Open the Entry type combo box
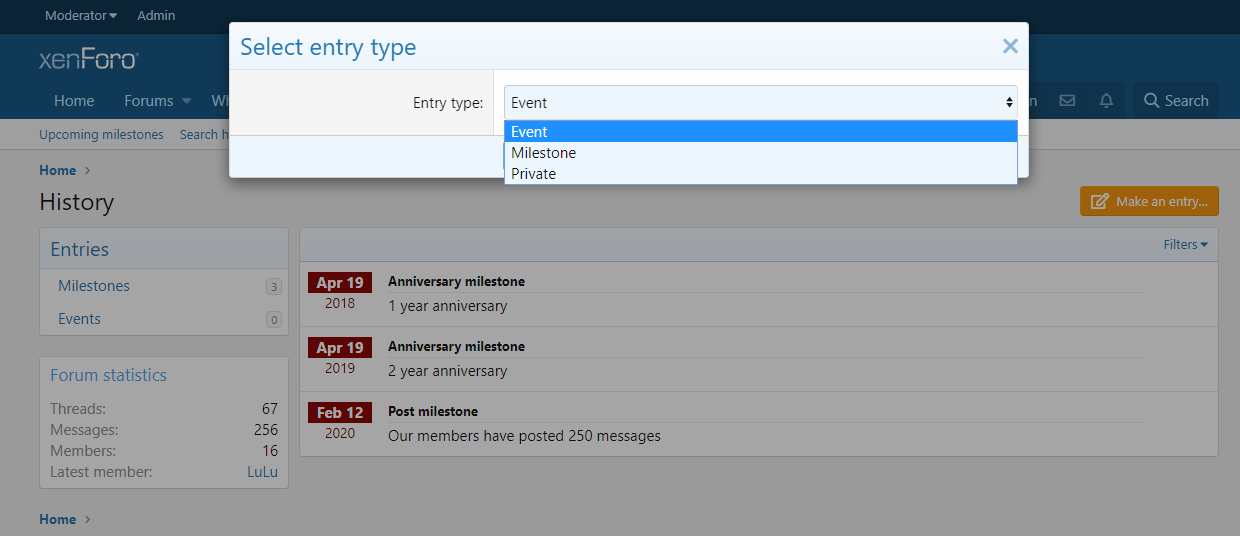1240x536 pixels. (x=760, y=102)
